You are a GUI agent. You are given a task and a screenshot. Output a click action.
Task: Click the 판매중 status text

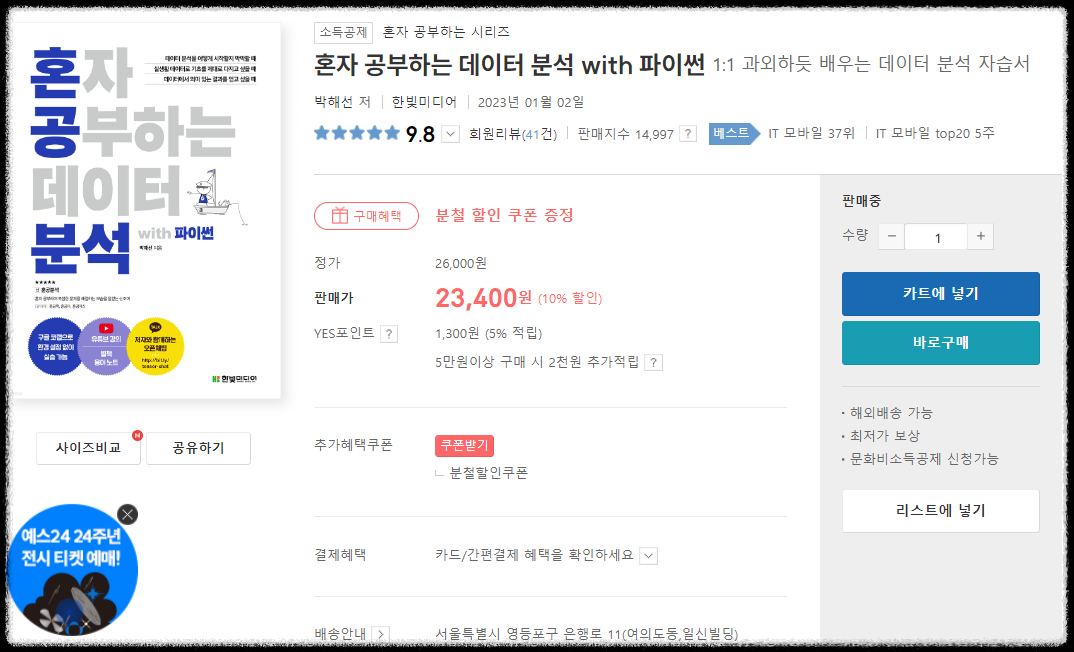tap(862, 201)
